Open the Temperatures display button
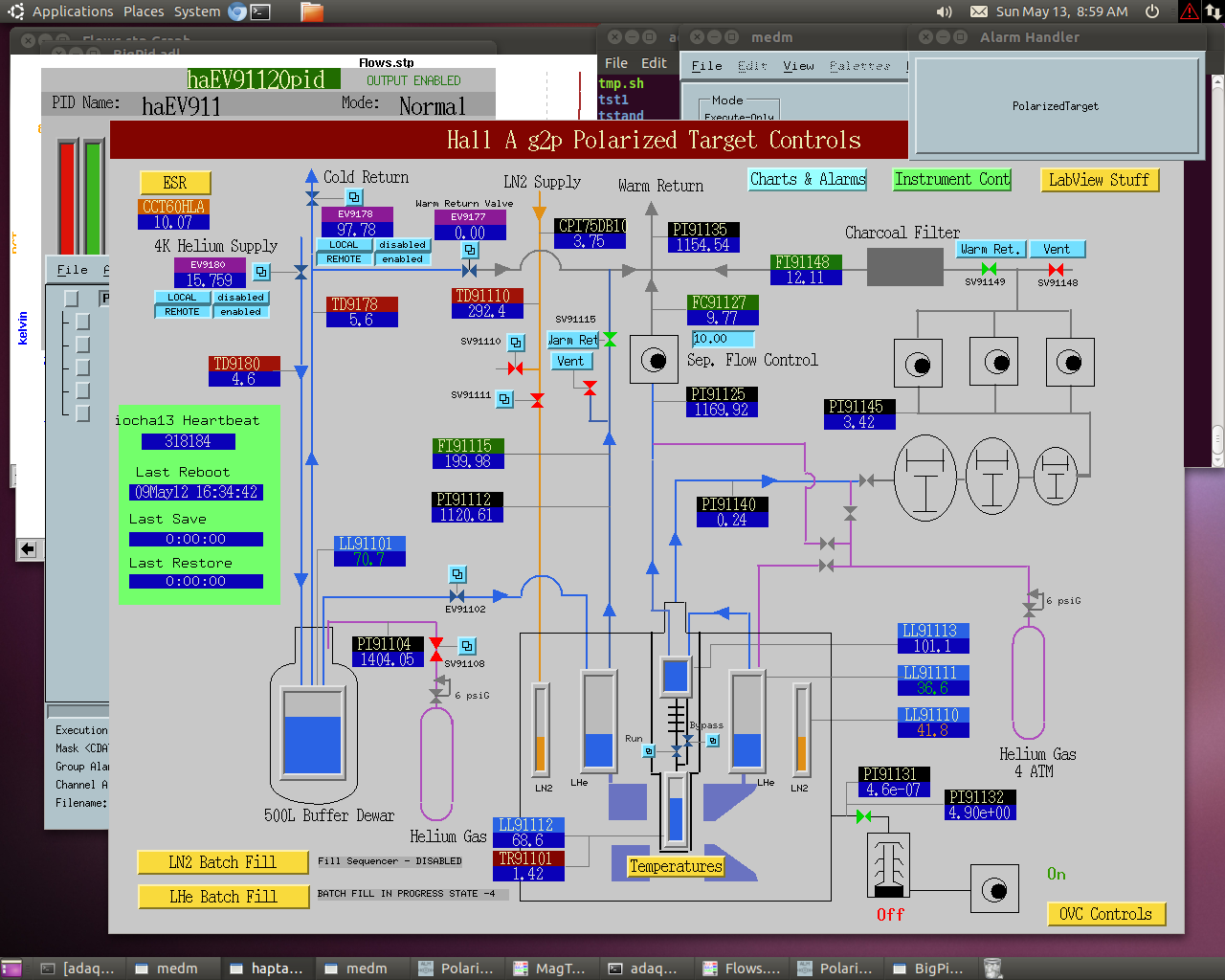1225x980 pixels. pos(676,866)
